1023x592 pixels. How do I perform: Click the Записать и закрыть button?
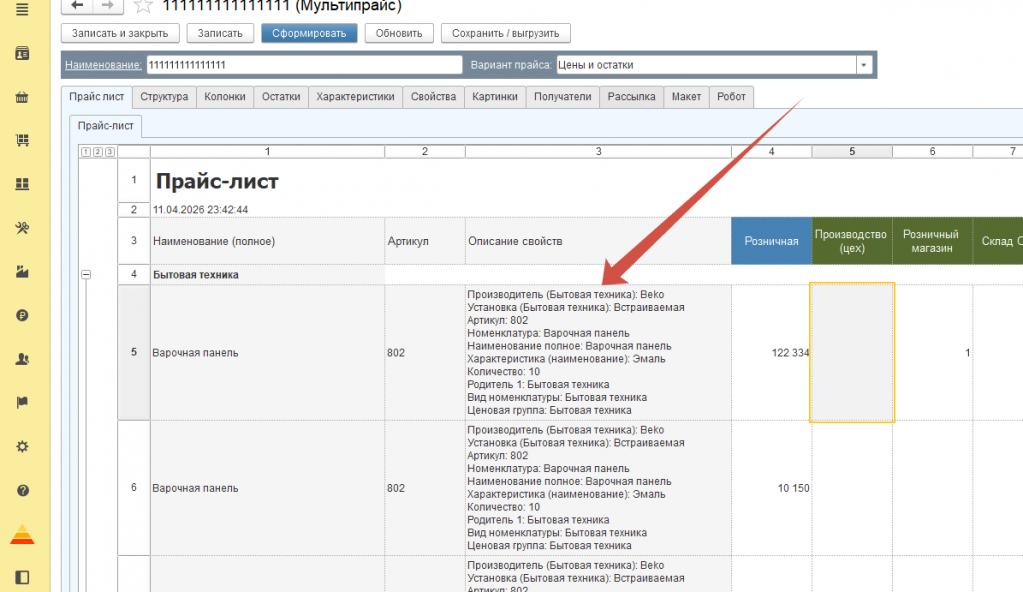[120, 33]
